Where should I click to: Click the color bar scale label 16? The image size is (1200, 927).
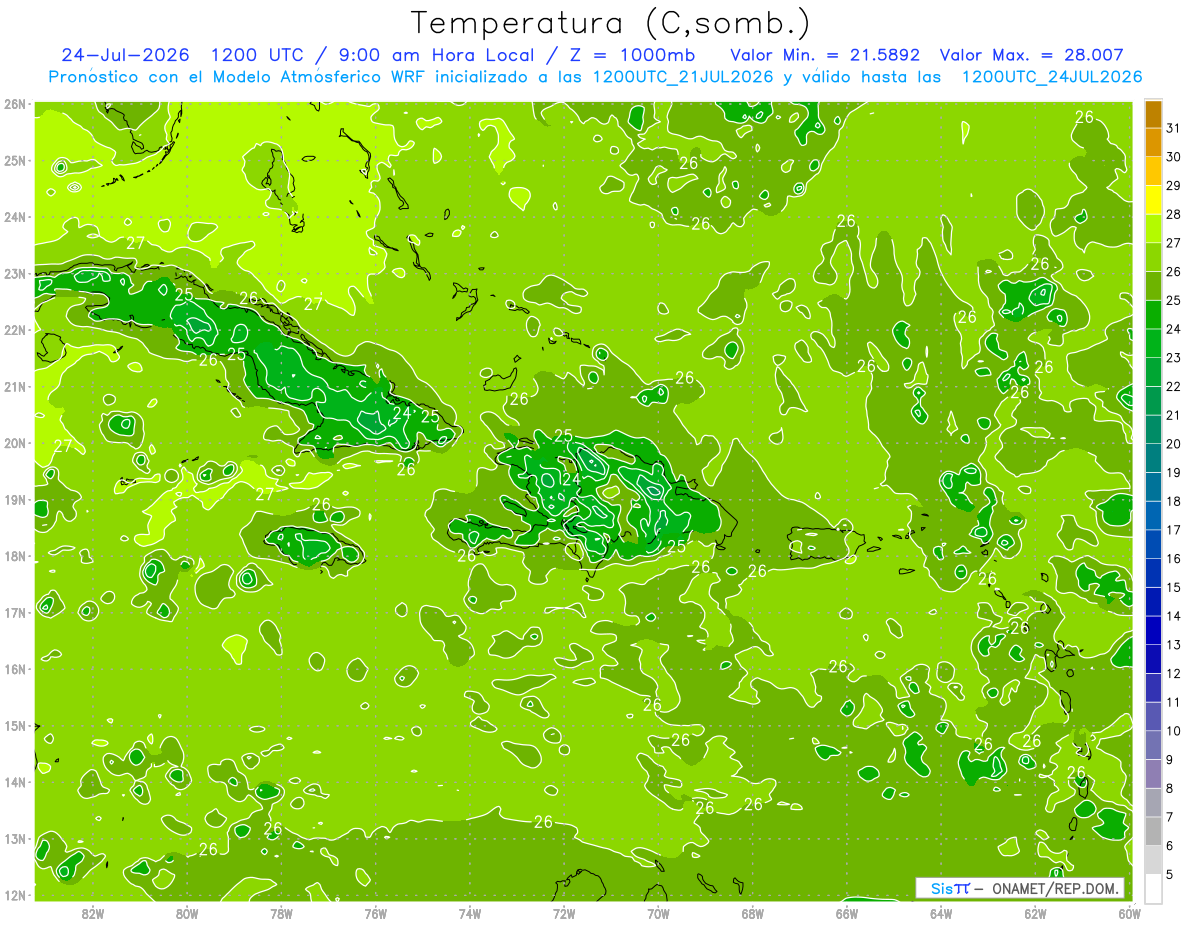click(1173, 559)
